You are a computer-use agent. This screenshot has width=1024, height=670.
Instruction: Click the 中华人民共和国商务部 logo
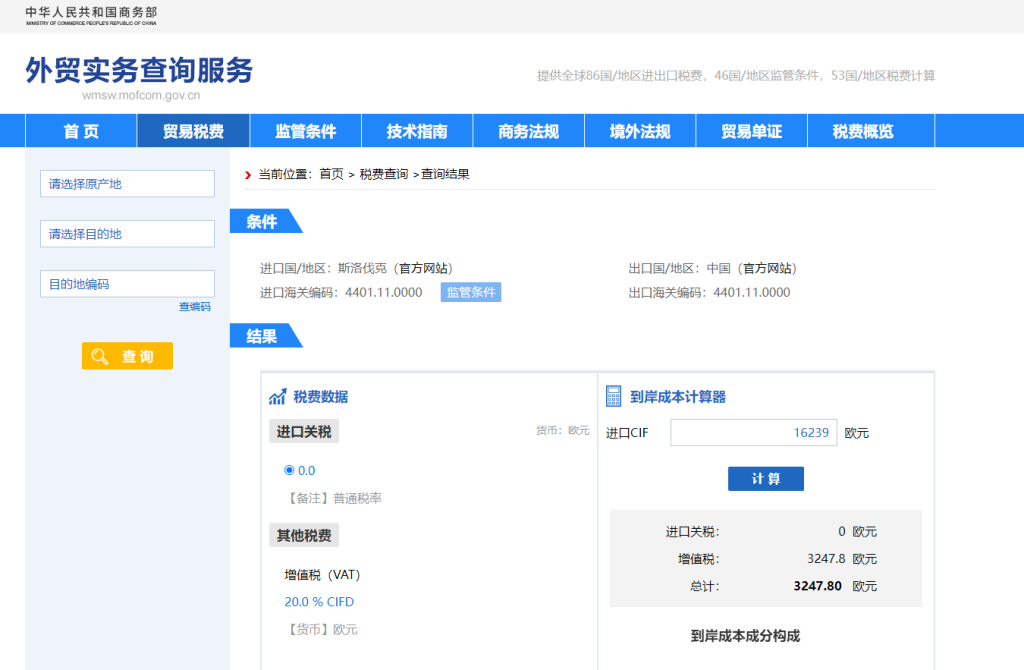(x=91, y=16)
